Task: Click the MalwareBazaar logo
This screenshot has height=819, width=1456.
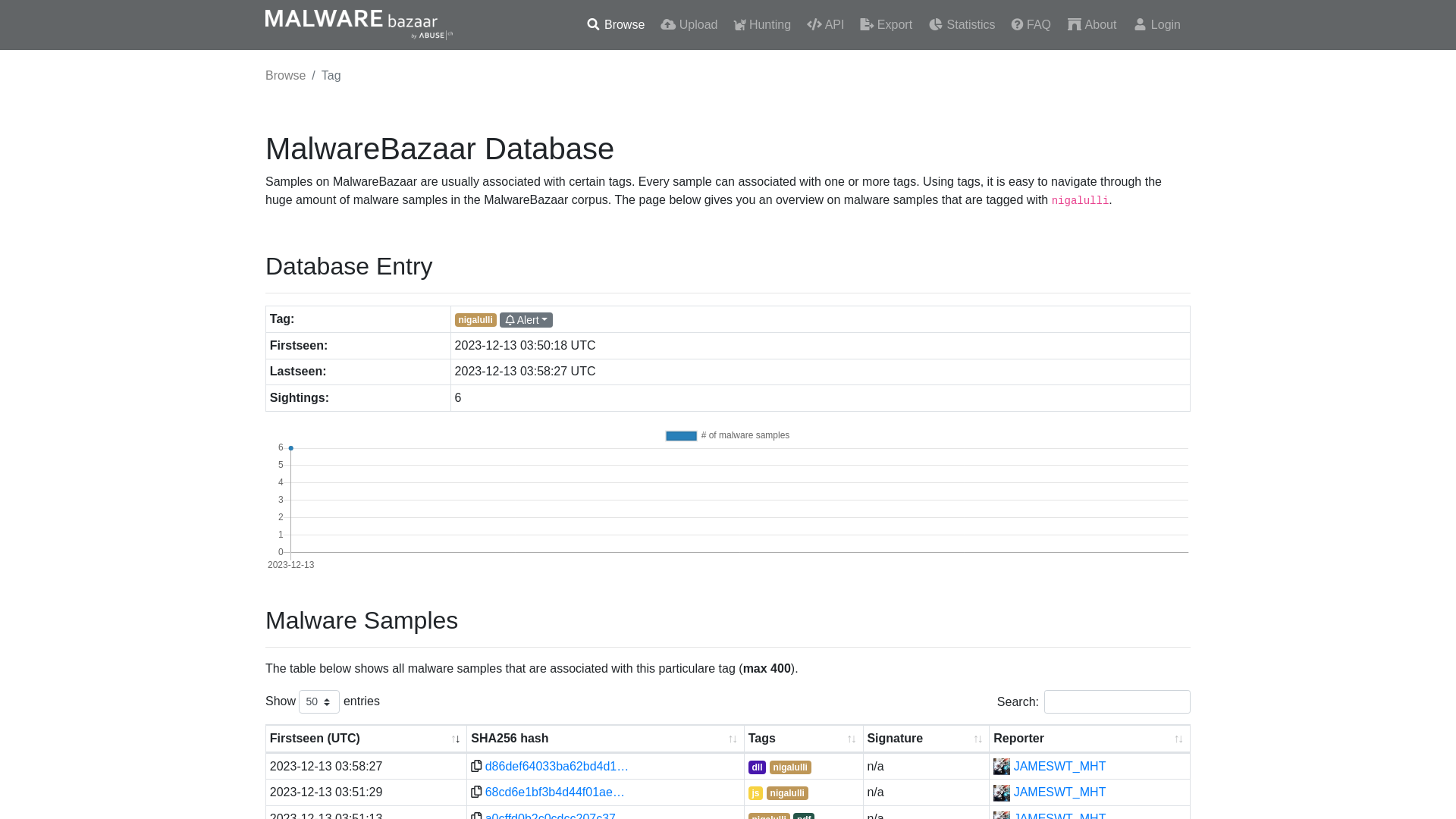Action: pos(359,24)
